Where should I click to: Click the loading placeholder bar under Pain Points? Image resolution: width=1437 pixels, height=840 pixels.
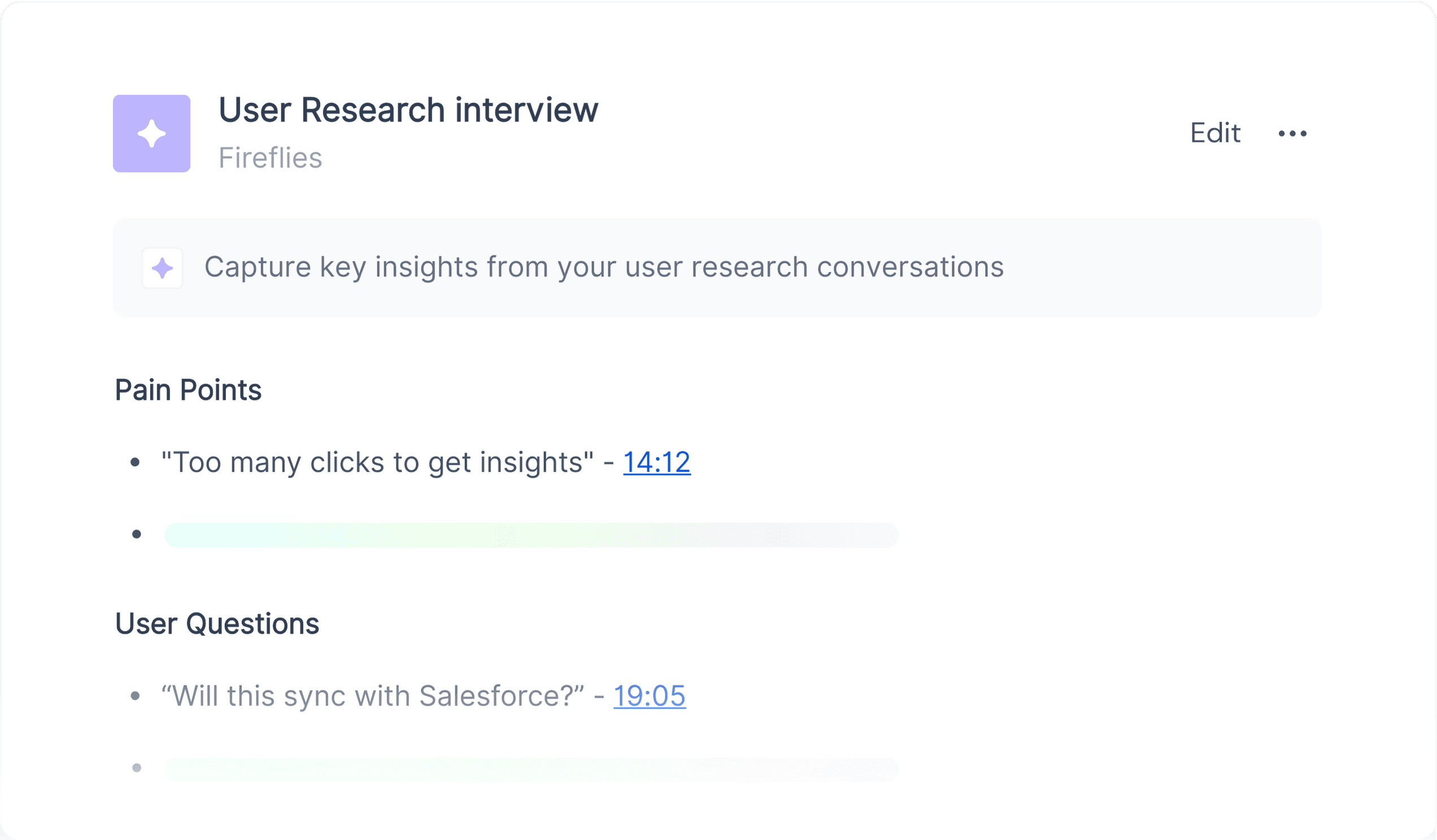531,535
